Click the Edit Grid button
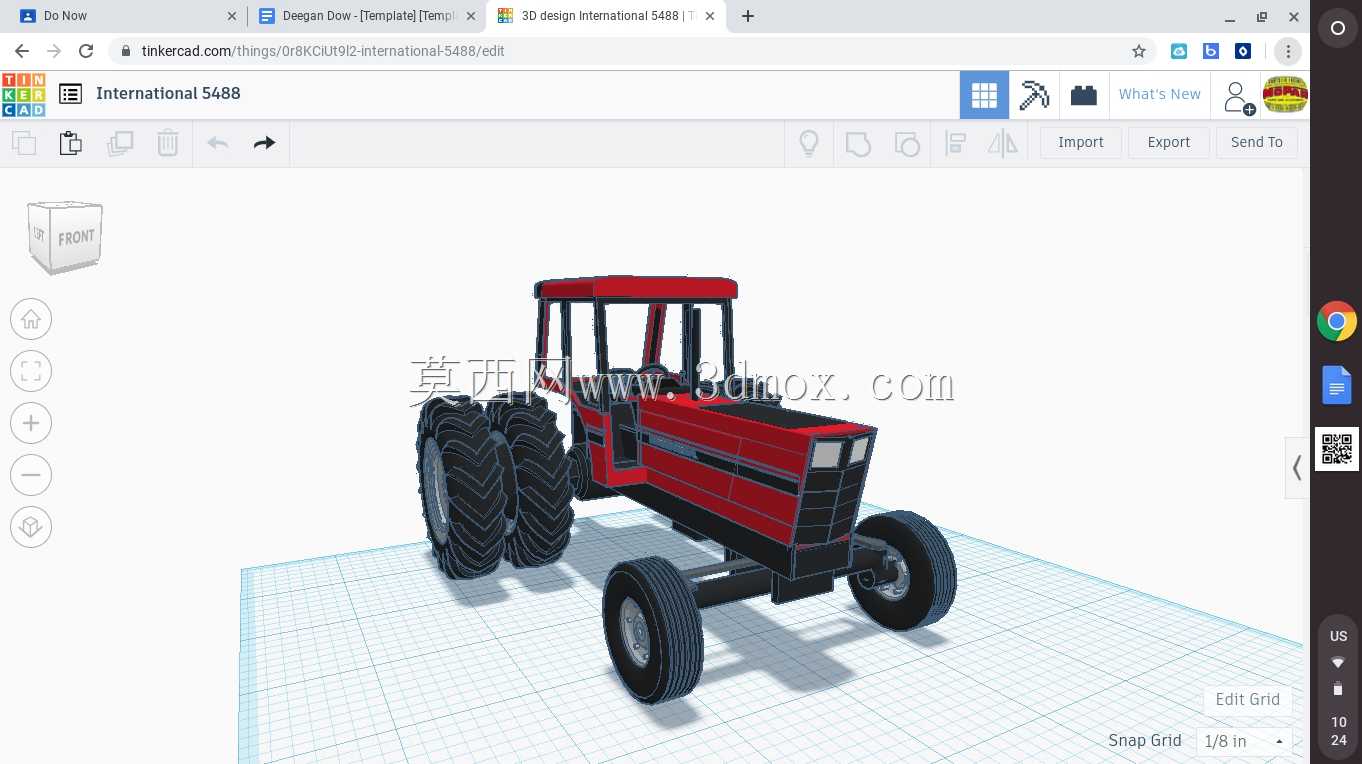1362x764 pixels. coord(1248,700)
